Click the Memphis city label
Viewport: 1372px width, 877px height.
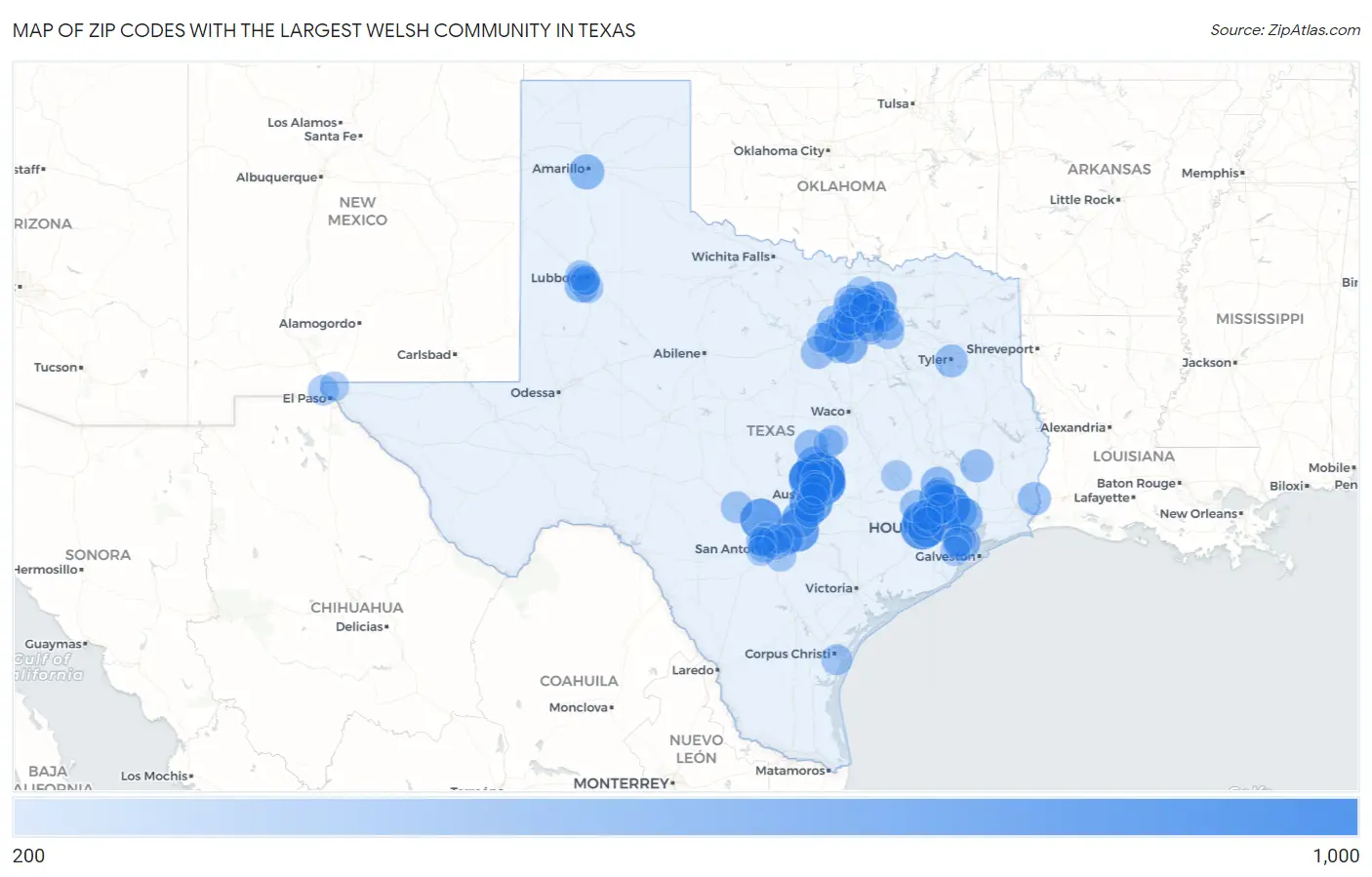1211,174
